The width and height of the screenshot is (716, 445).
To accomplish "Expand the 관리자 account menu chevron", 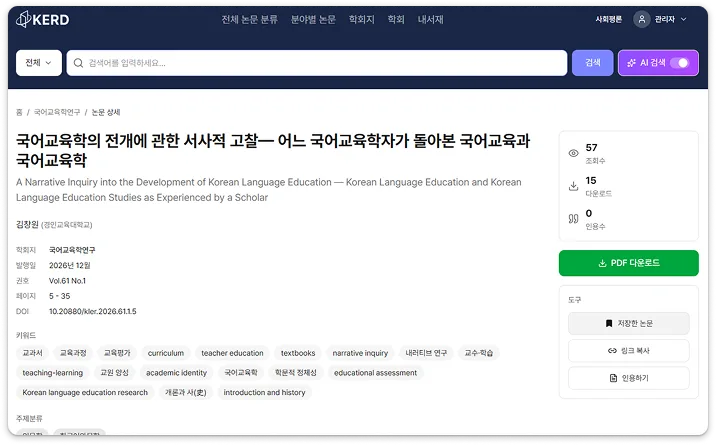I will pos(684,19).
